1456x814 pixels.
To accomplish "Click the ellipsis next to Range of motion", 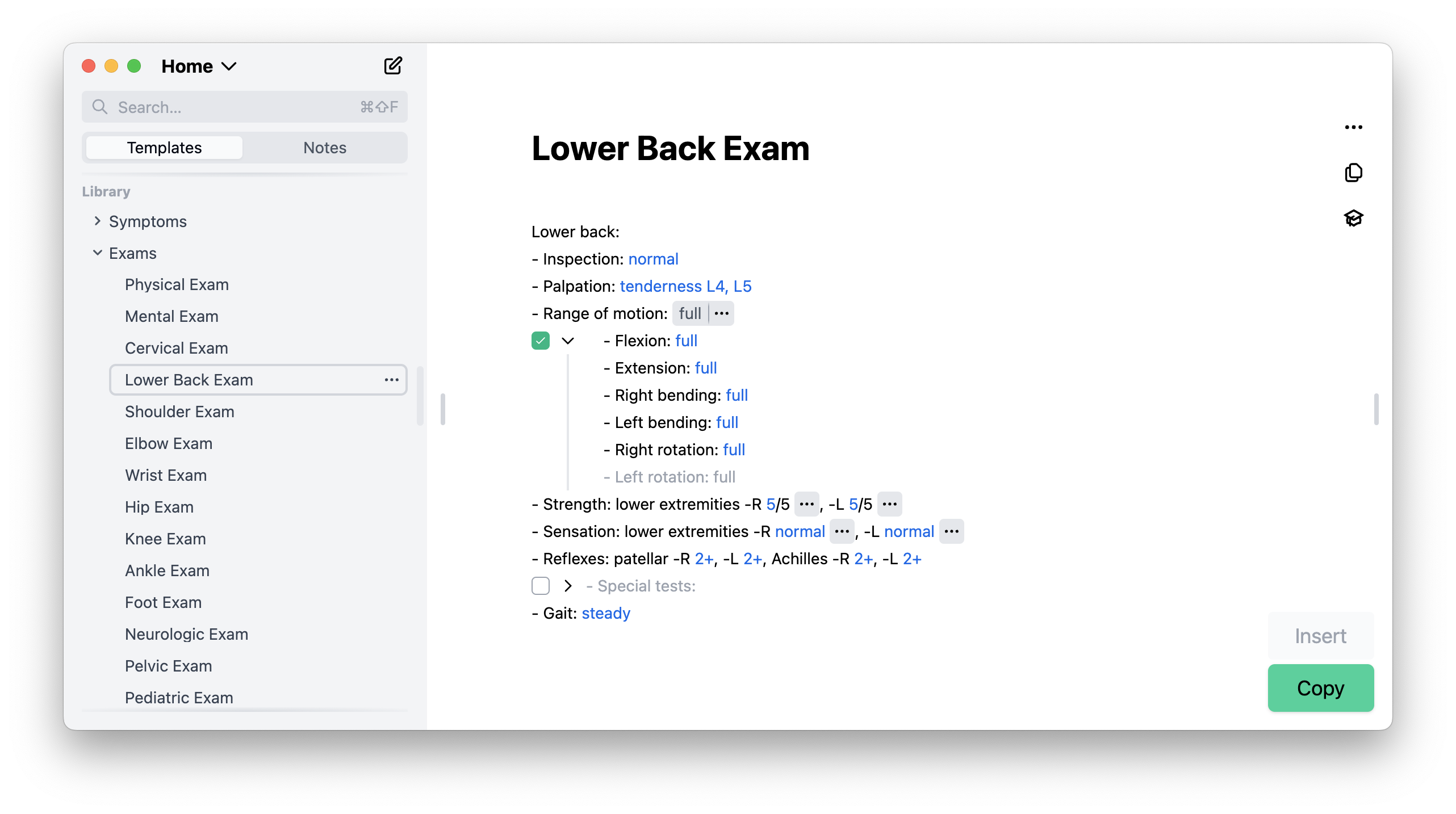I will (x=721, y=313).
